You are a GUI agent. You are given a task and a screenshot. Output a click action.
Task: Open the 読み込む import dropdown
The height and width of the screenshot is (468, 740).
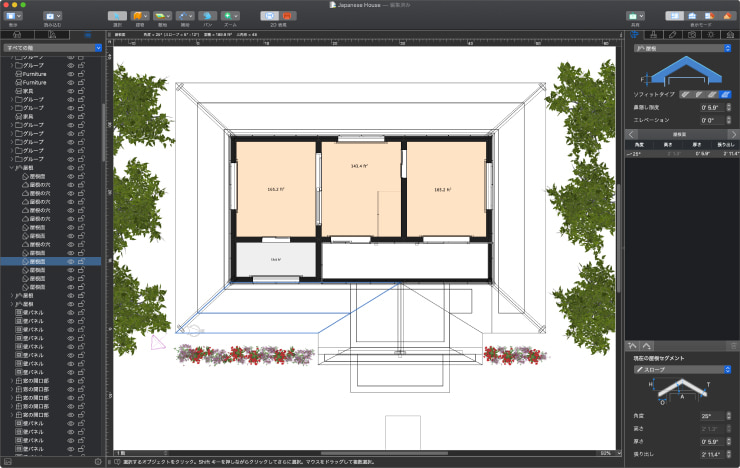(52, 16)
